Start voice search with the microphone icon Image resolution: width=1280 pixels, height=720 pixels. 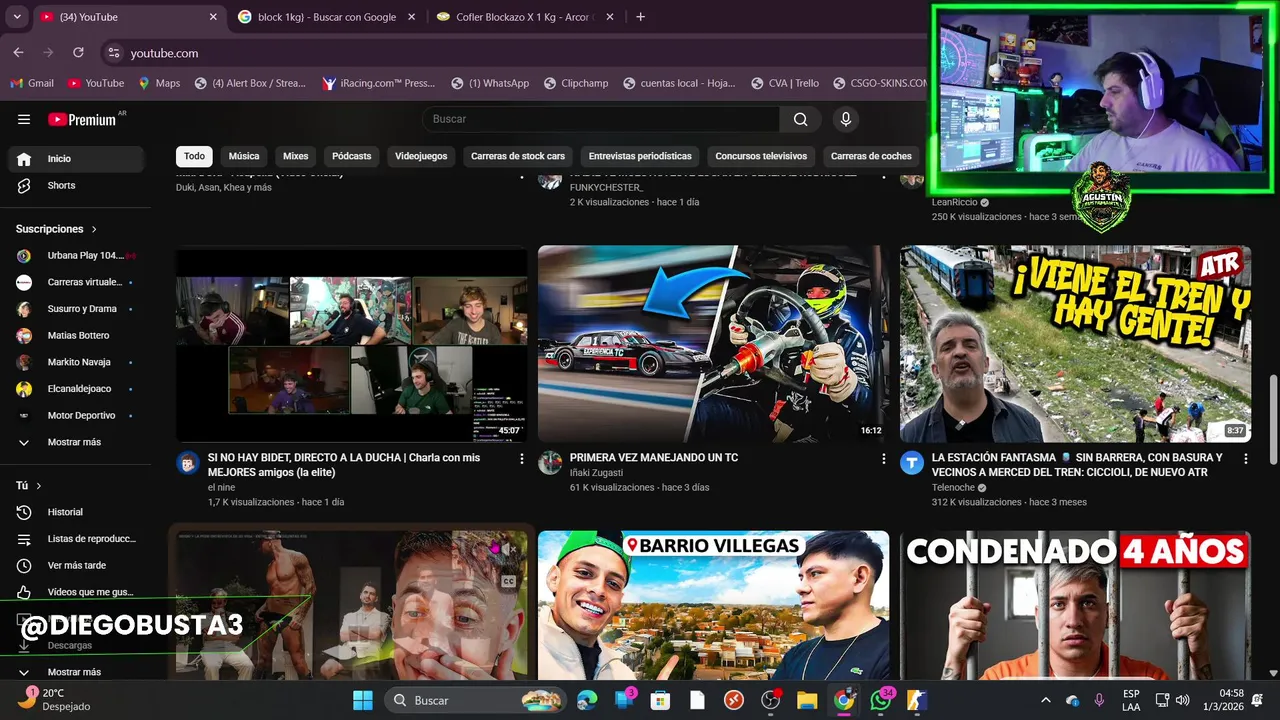[x=846, y=119]
